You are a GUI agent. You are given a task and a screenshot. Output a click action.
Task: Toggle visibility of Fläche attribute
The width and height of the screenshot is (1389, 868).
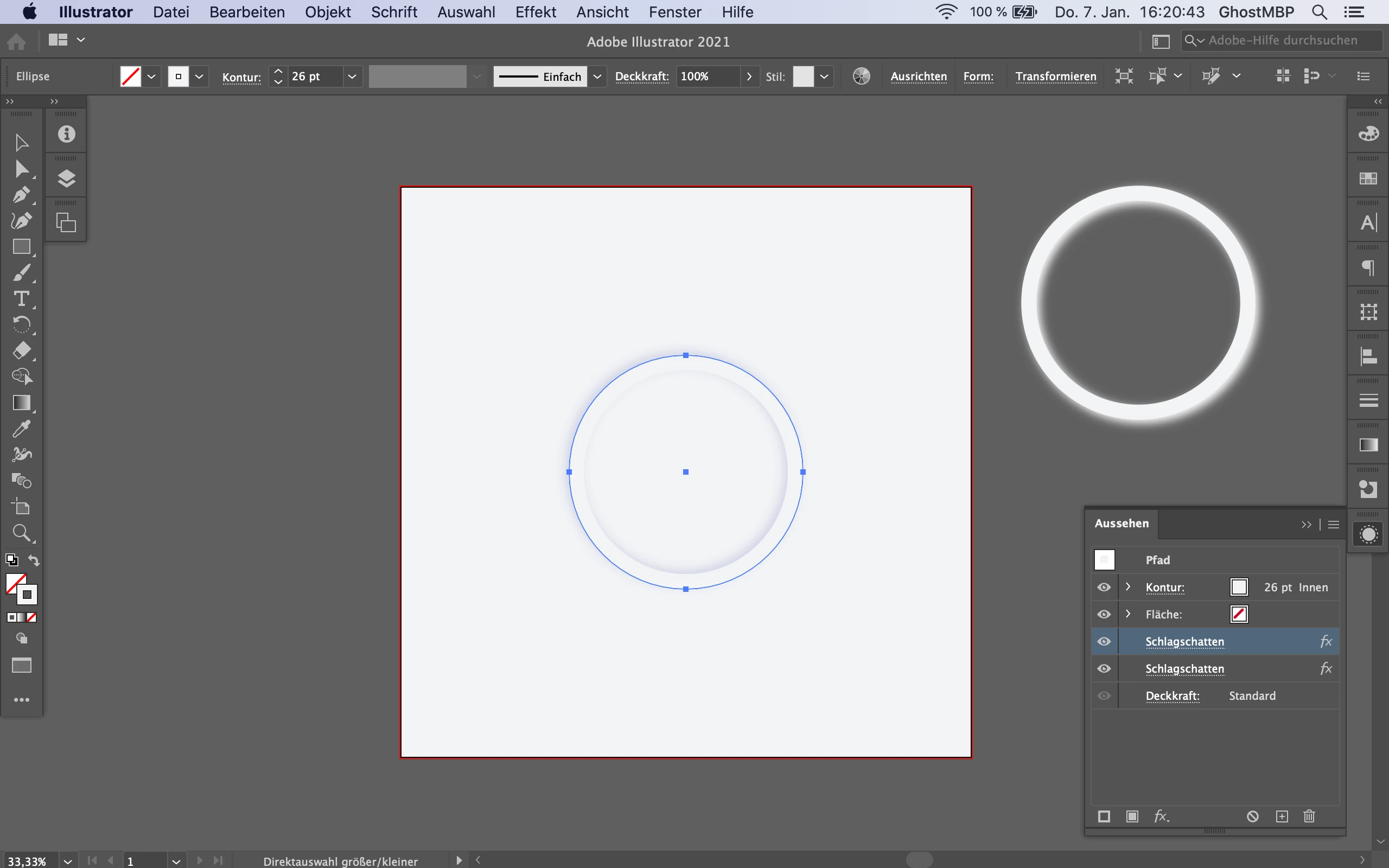tap(1104, 614)
